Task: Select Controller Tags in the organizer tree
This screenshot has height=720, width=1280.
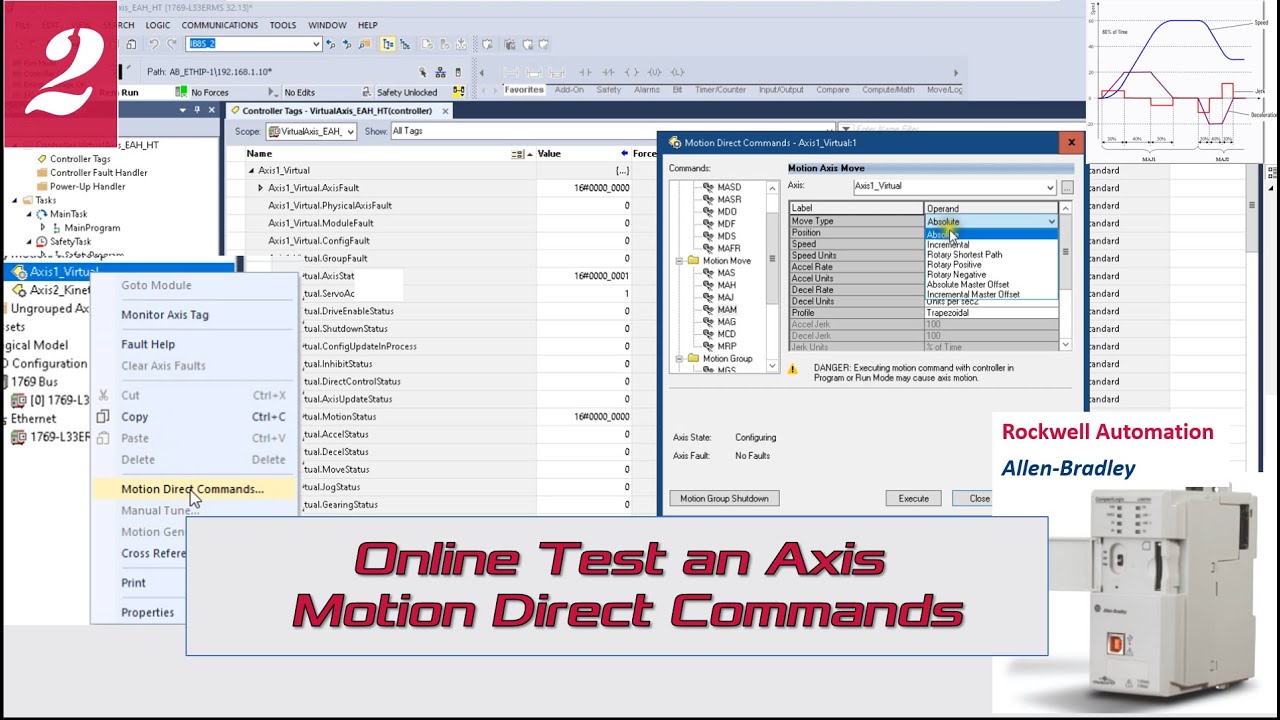Action: pos(80,159)
